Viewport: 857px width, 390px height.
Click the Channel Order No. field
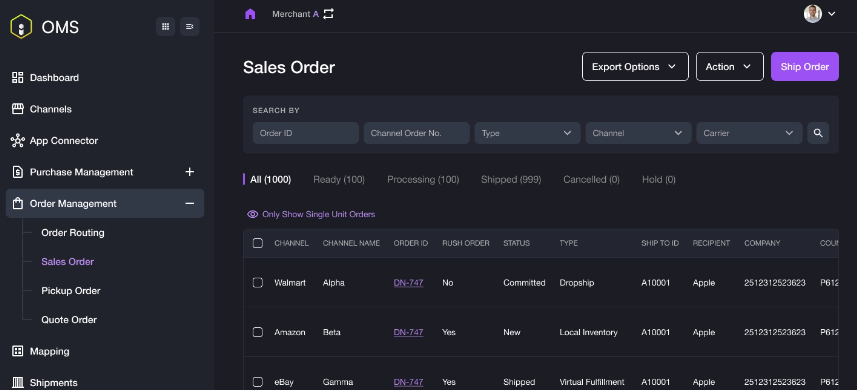tap(416, 133)
